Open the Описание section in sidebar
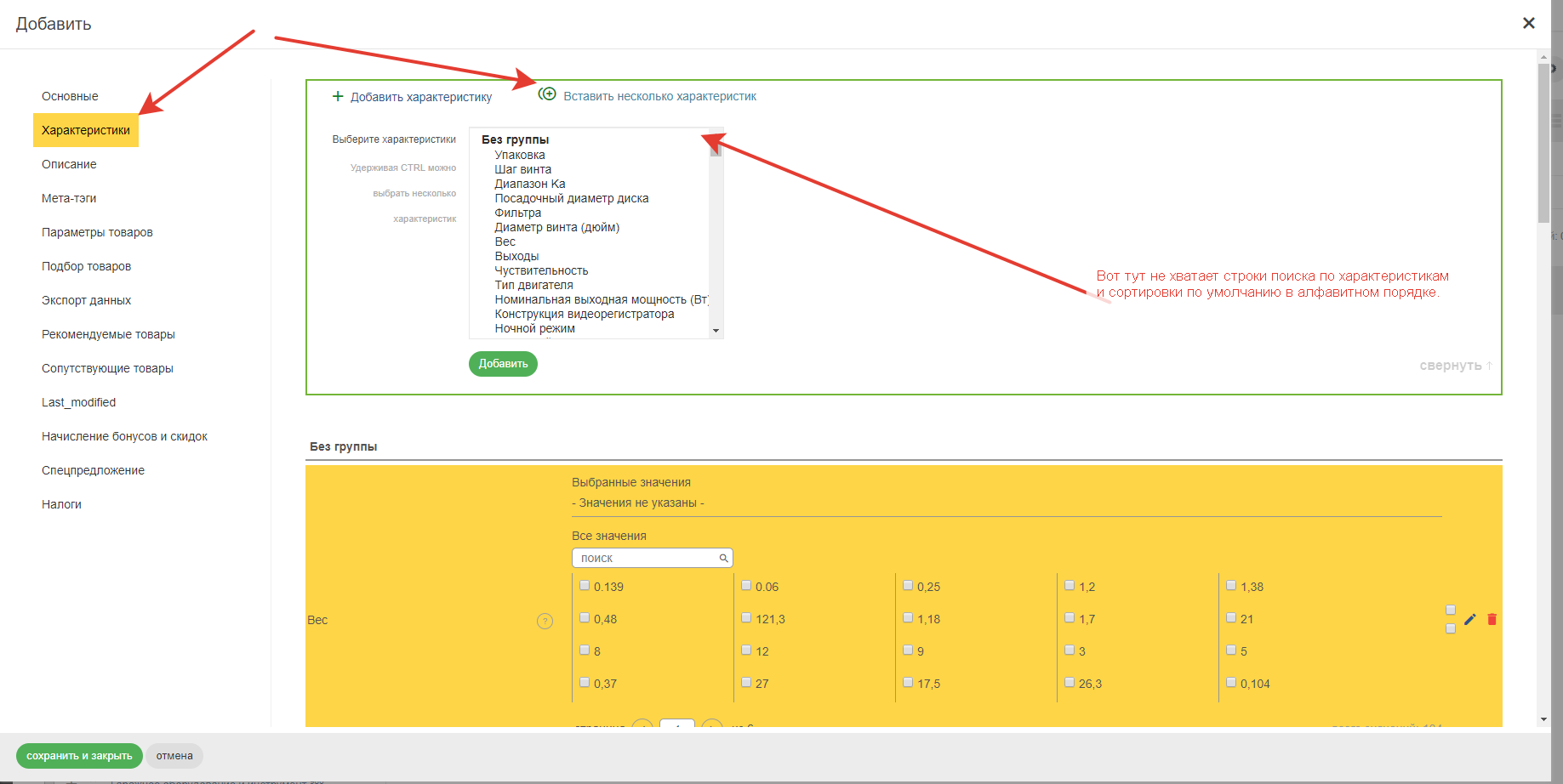Image resolution: width=1563 pixels, height=784 pixels. 69,164
